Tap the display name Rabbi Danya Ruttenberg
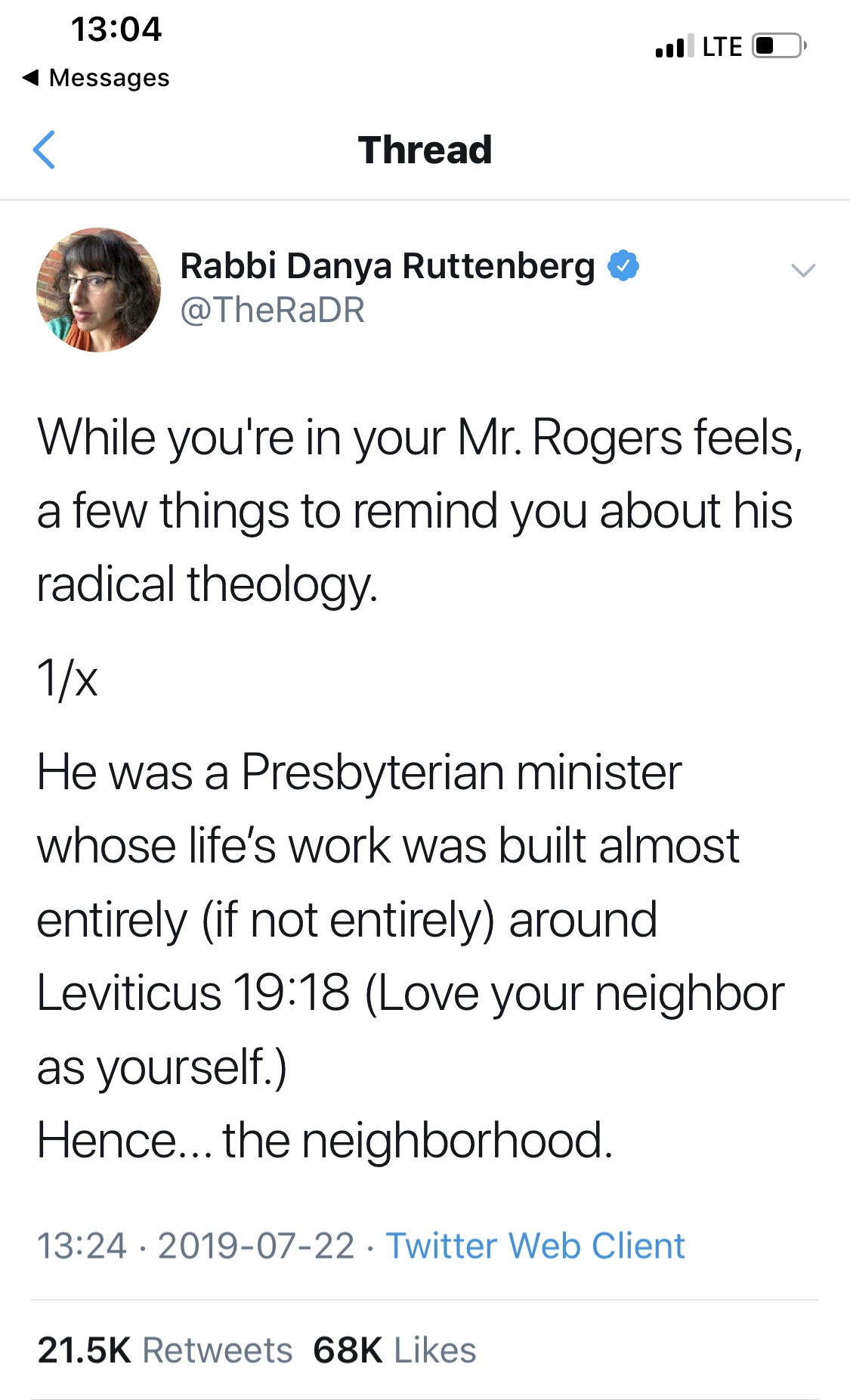Viewport: 850px width, 1400px height. pyautogui.click(x=387, y=266)
